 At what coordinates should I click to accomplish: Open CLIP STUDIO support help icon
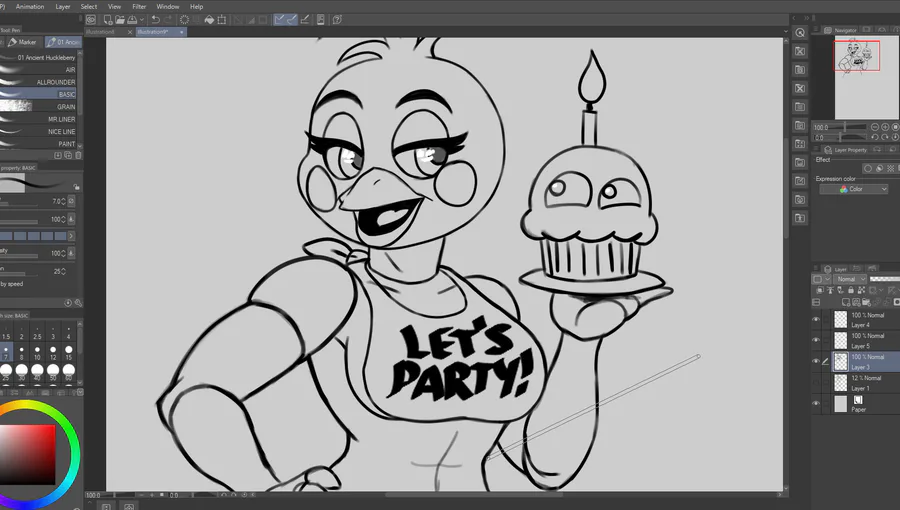338,20
